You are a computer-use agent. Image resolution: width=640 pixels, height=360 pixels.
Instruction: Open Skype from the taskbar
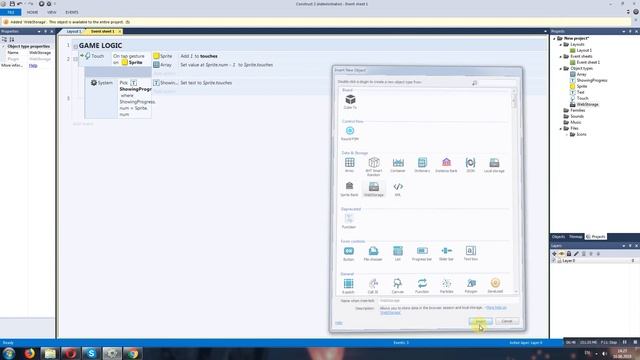pyautogui.click(x=91, y=353)
